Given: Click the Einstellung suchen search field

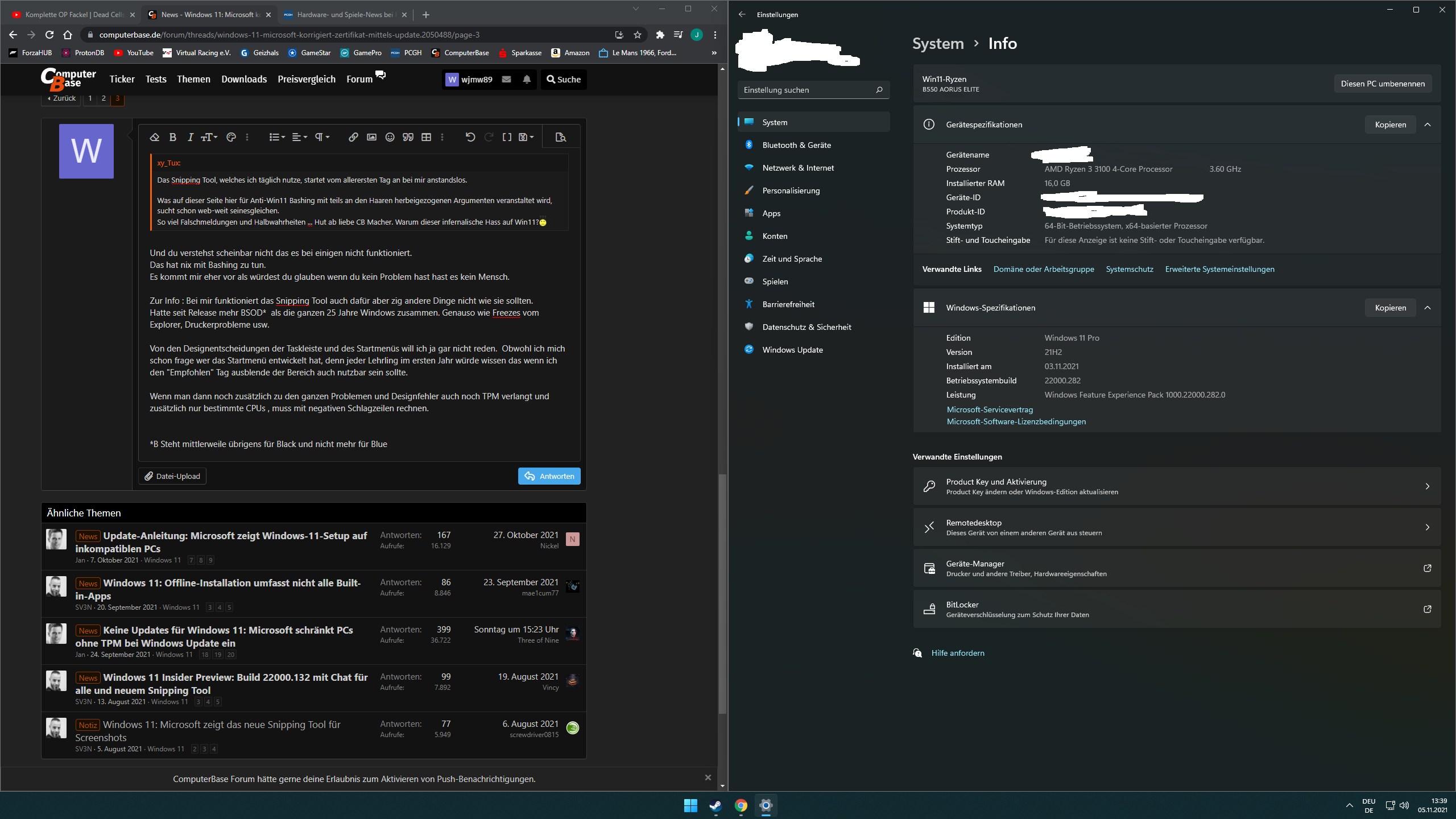Looking at the screenshot, I should 808,90.
